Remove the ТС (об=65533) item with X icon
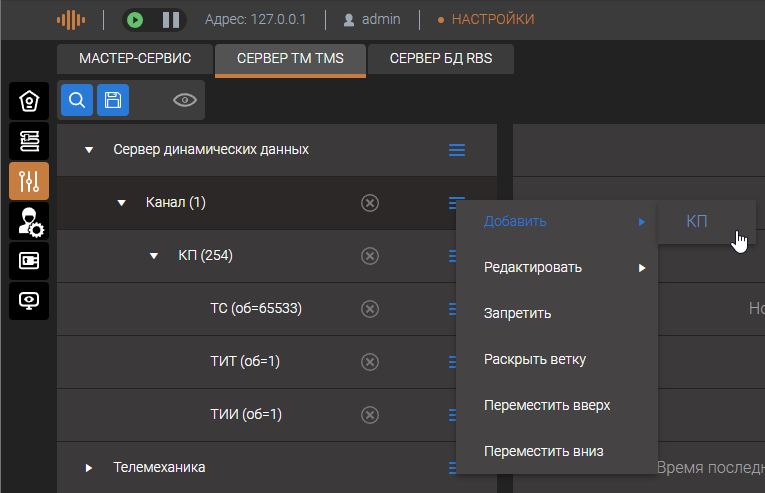The height and width of the screenshot is (493, 765). coord(369,308)
